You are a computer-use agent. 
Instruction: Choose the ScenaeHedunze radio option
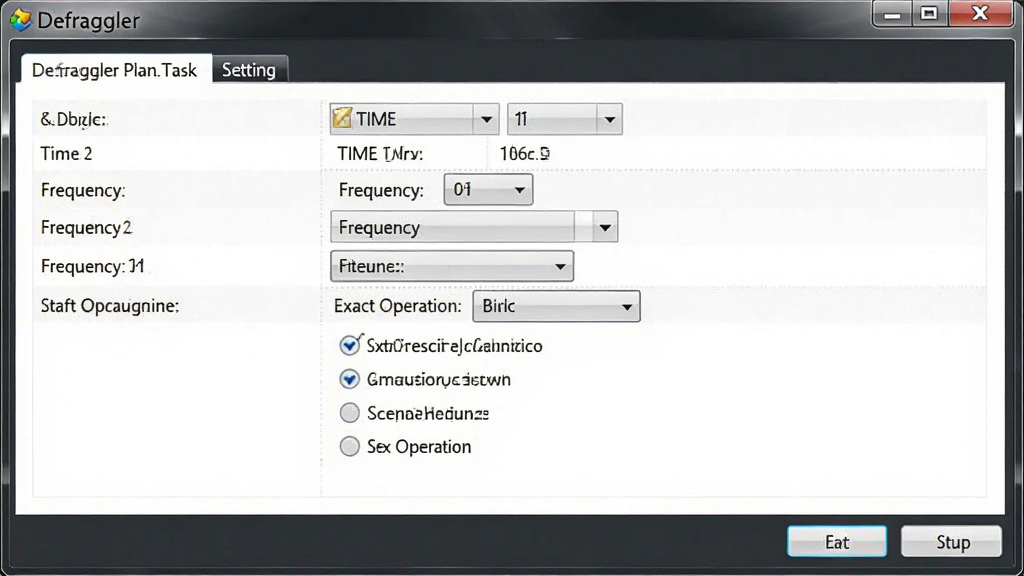click(x=349, y=413)
